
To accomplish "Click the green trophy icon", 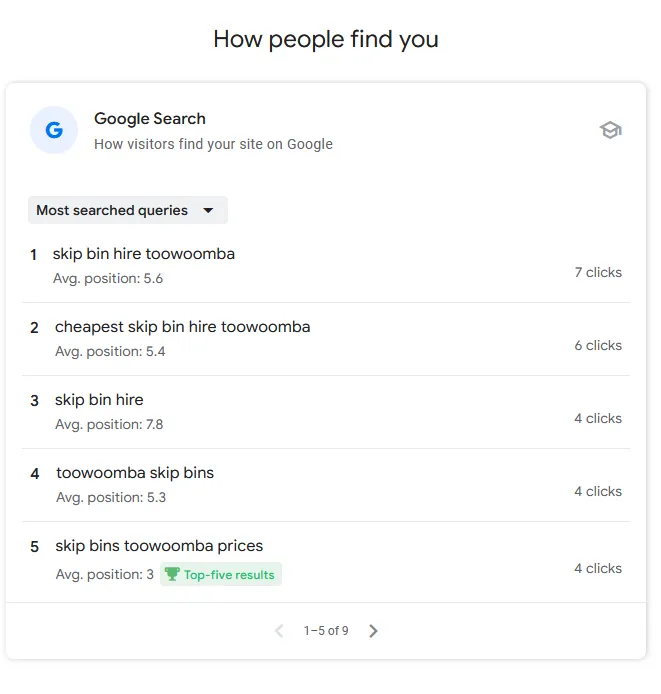I will [x=172, y=574].
